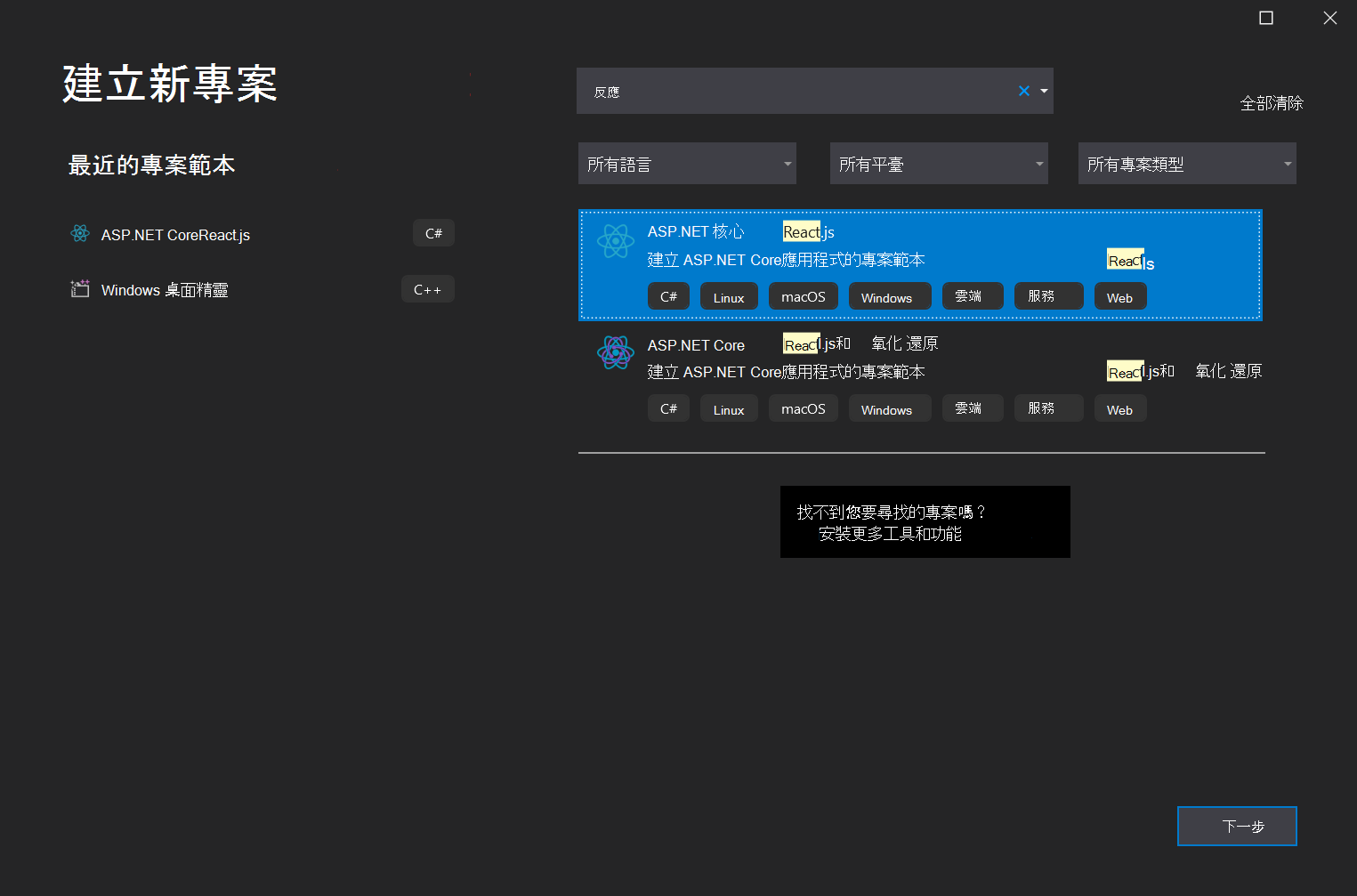Maximize the dialog window

pos(1266,18)
